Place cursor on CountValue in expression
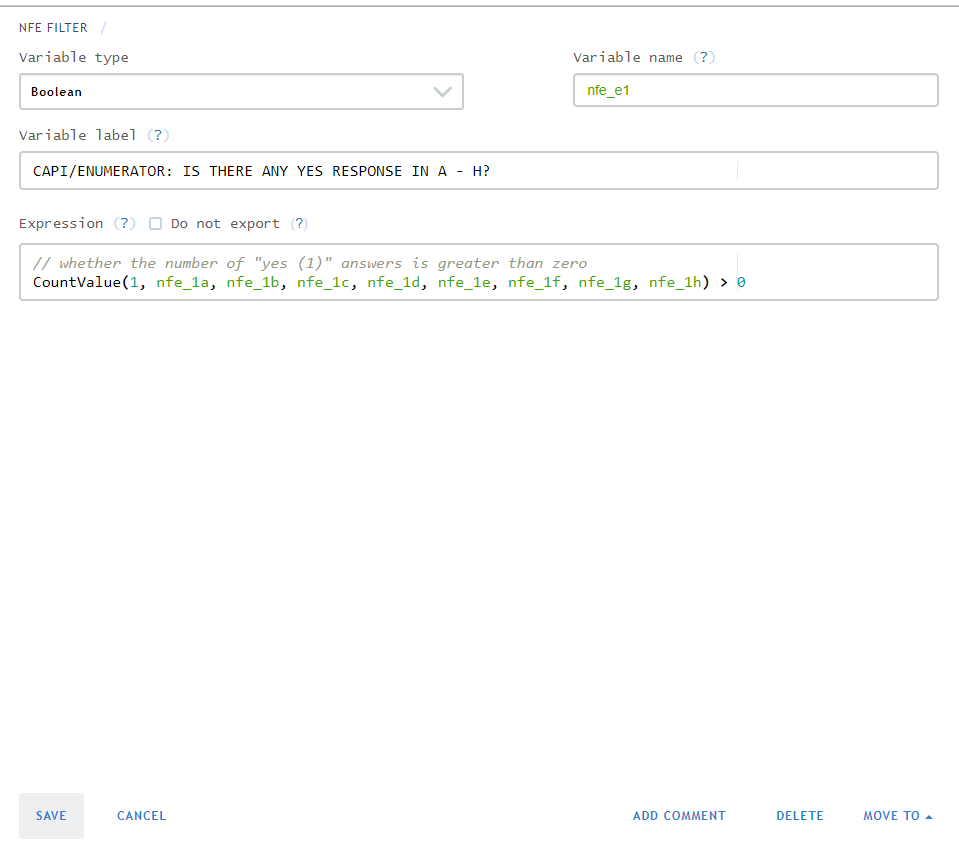The height and width of the screenshot is (847, 959). pyautogui.click(x=75, y=283)
